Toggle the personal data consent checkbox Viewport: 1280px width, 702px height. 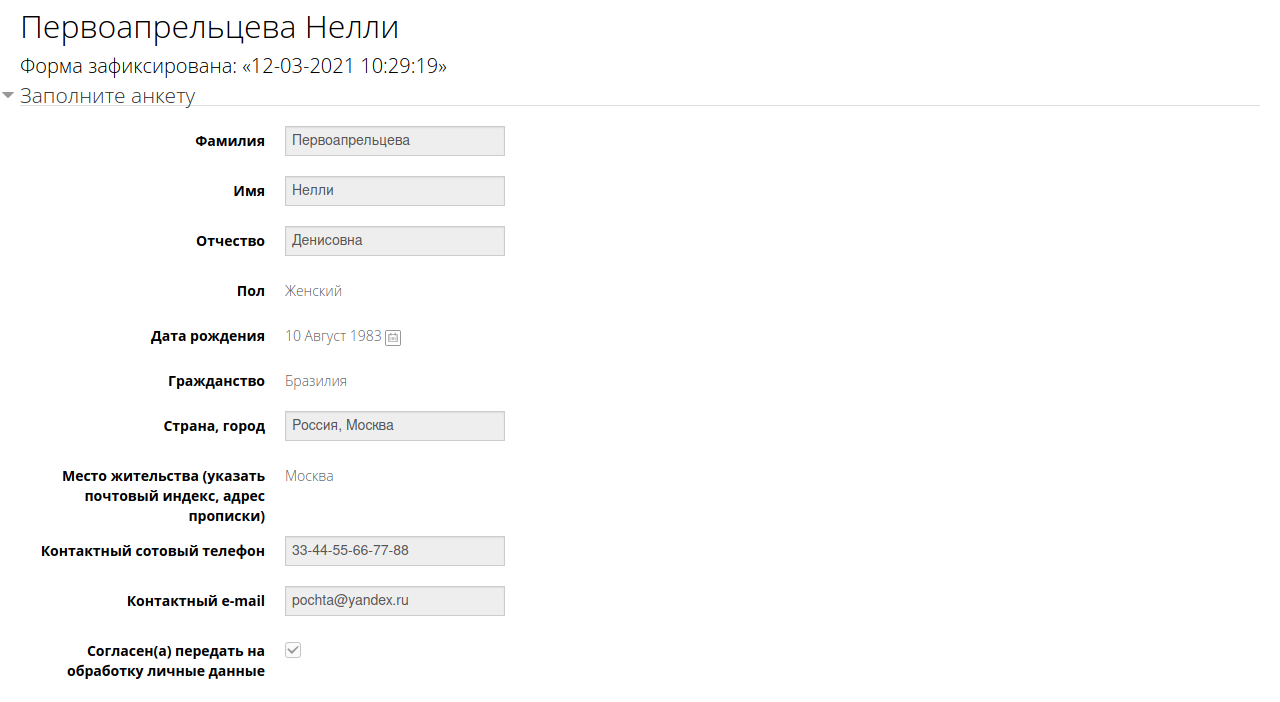(293, 650)
